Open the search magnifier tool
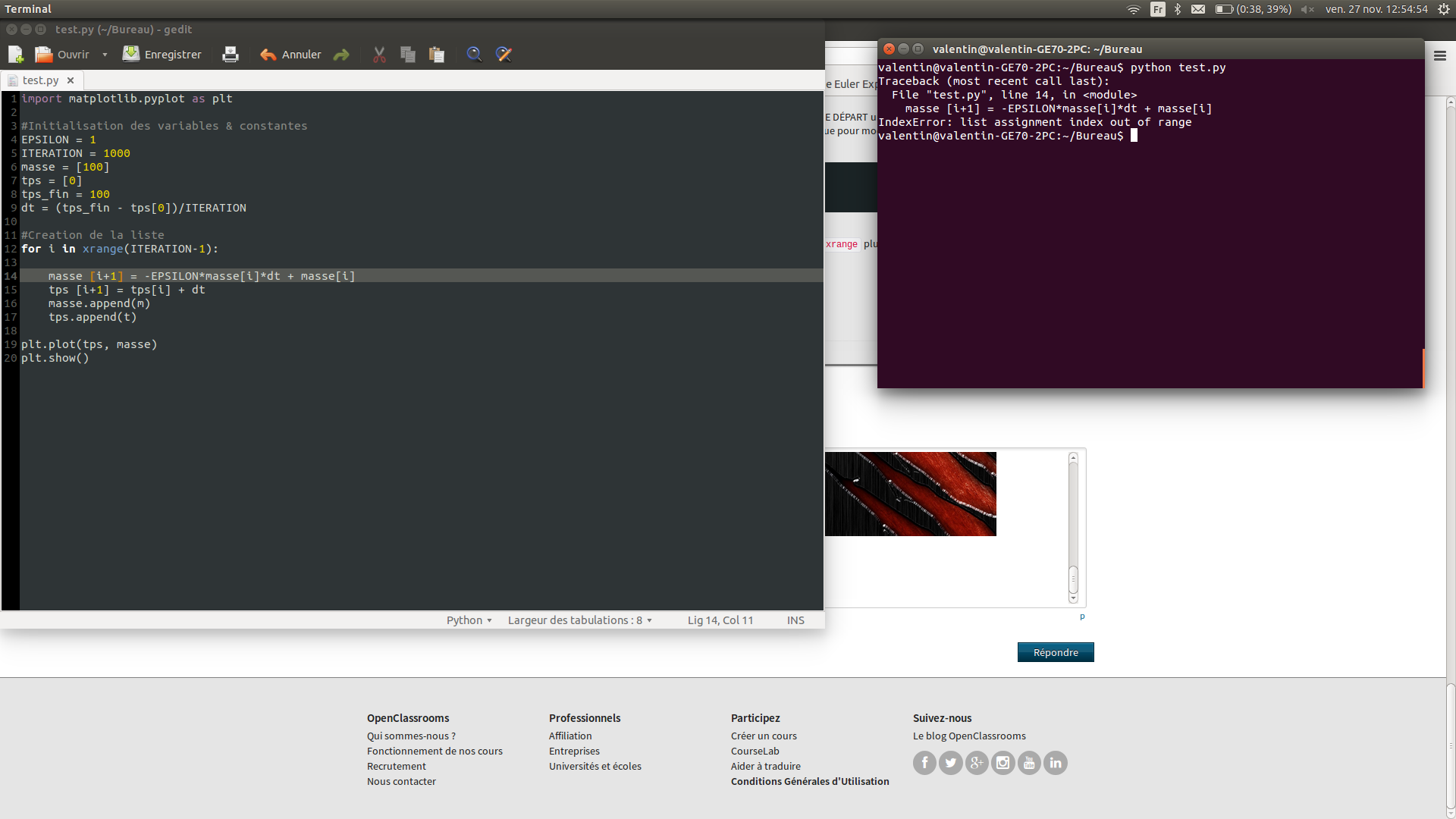 click(474, 55)
